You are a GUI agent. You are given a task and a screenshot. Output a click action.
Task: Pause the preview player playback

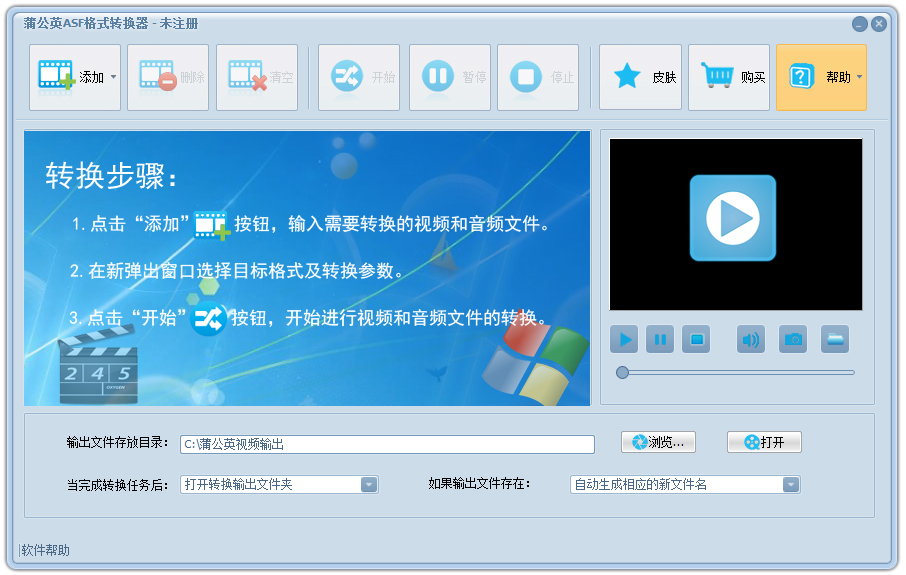pyautogui.click(x=660, y=340)
